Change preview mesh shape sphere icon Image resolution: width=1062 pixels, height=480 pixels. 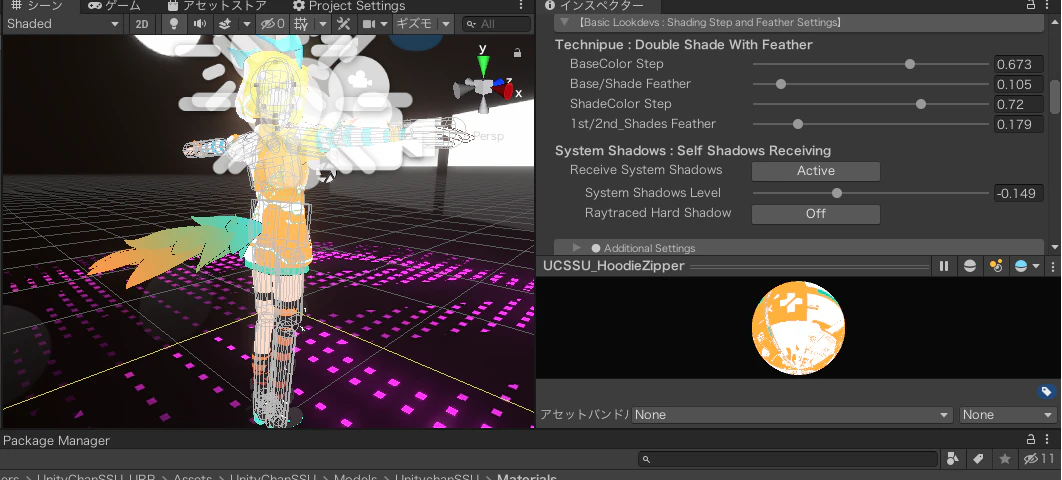(970, 266)
